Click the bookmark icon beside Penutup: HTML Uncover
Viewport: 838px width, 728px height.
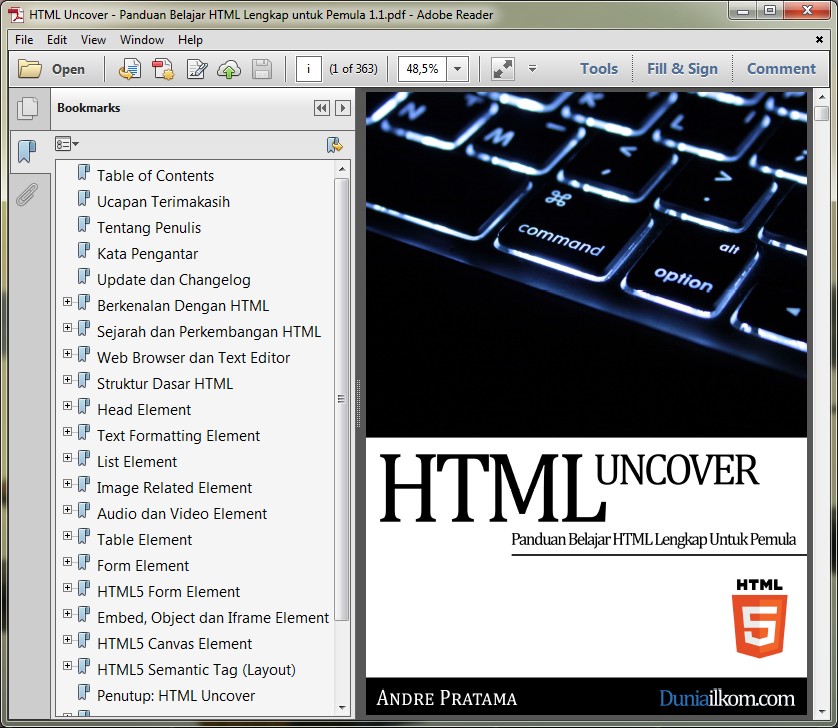(84, 692)
